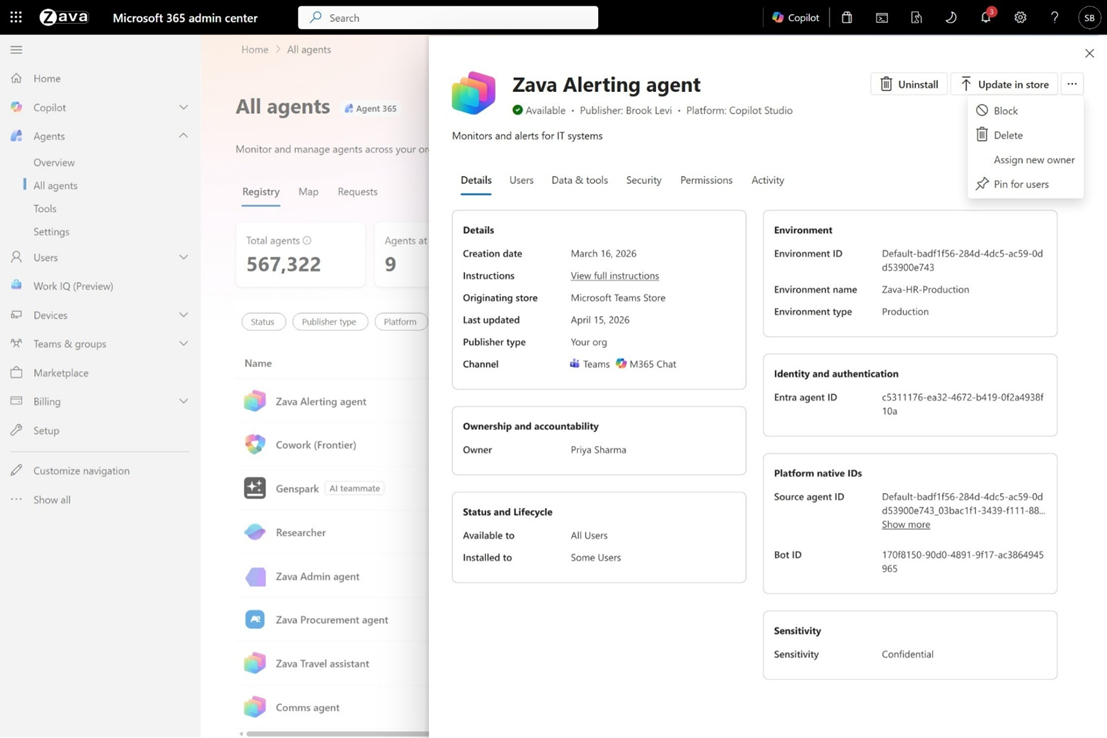
Task: Switch to the Security tab
Action: coord(643,180)
